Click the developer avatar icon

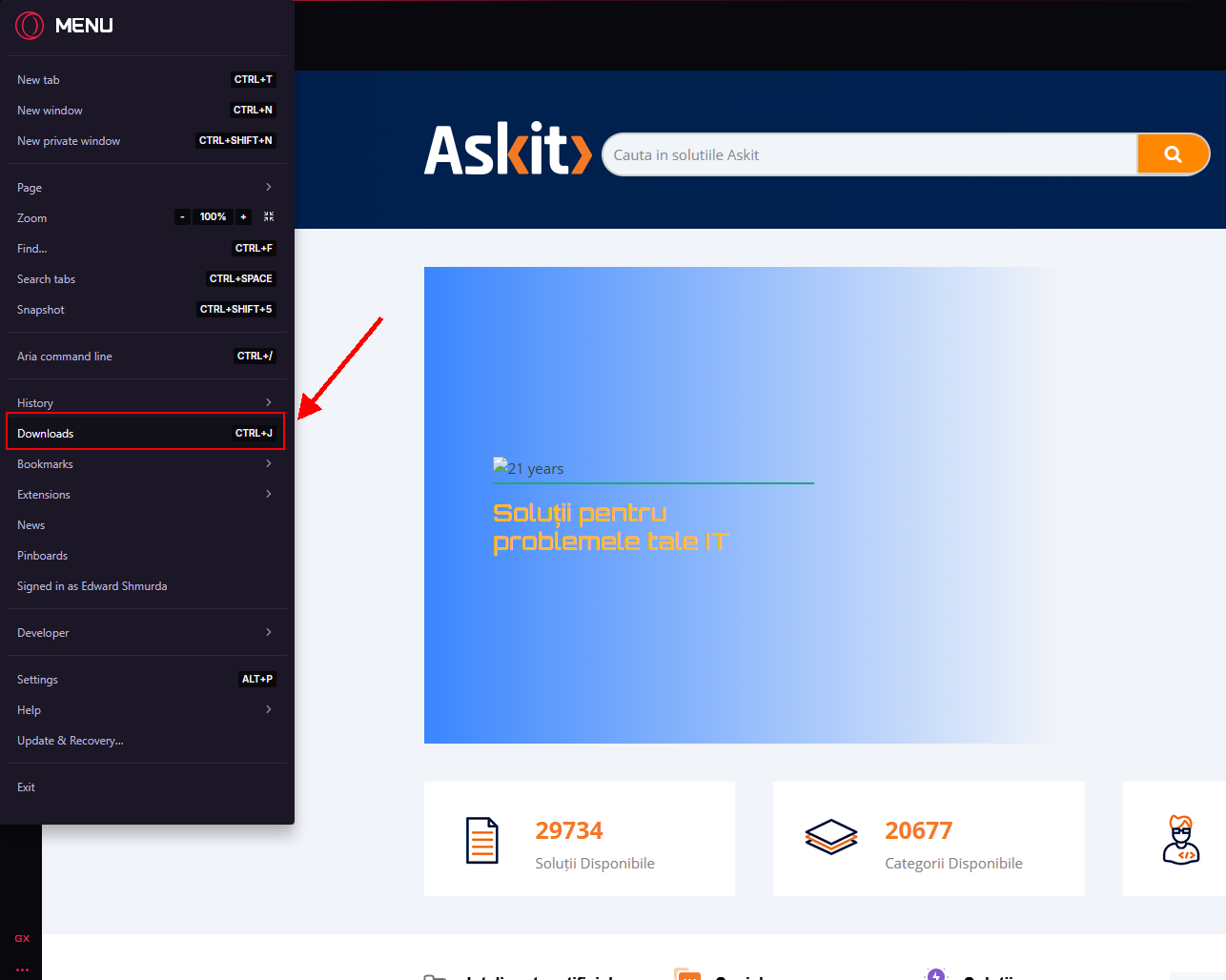1180,840
